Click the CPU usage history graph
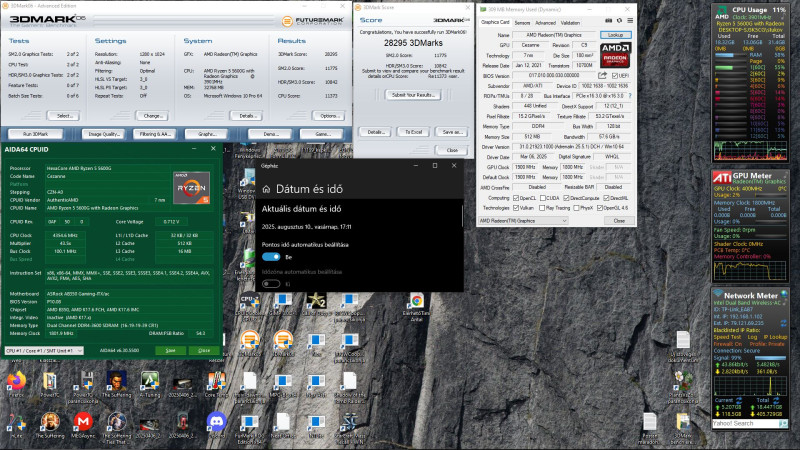Viewport: 800px width, 450px height. pyautogui.click(x=750, y=150)
